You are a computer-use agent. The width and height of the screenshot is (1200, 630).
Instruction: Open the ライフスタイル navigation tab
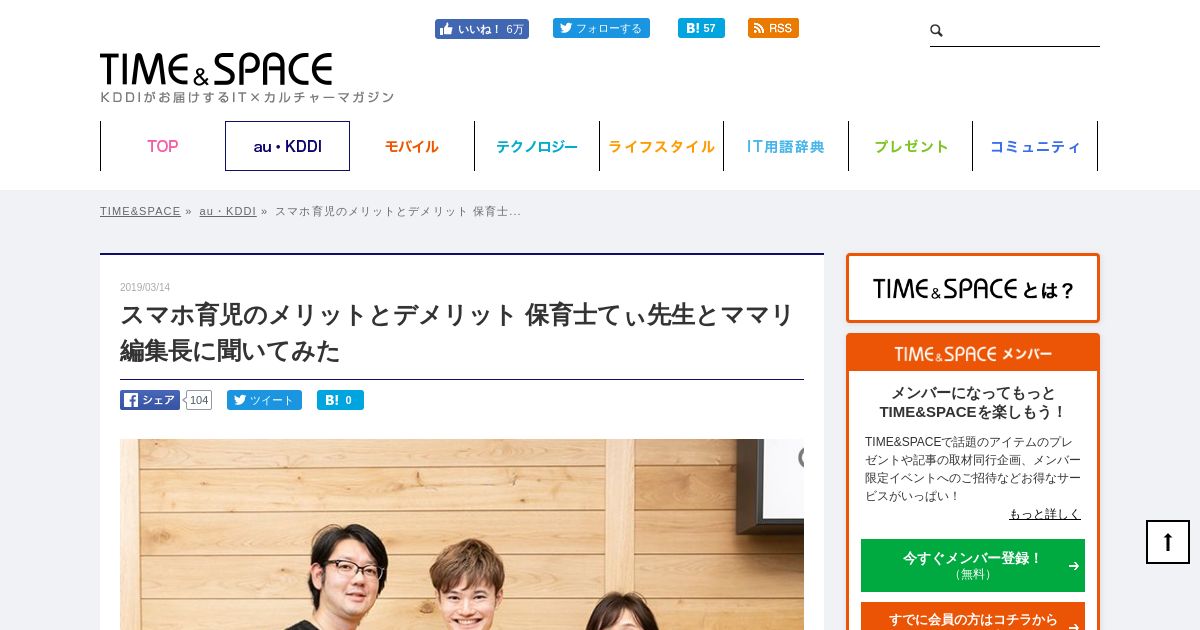(x=661, y=146)
